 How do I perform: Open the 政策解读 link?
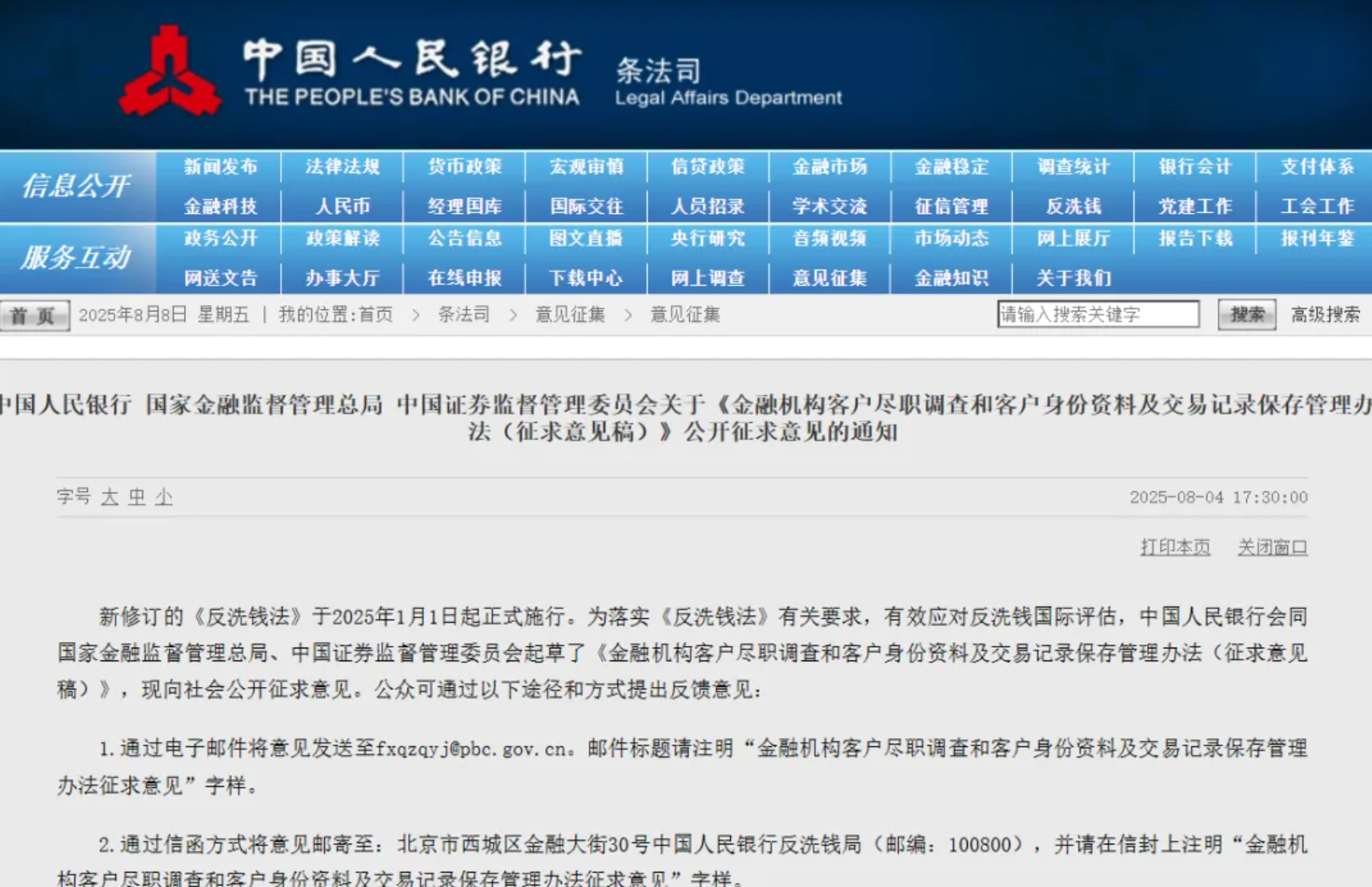[x=343, y=239]
